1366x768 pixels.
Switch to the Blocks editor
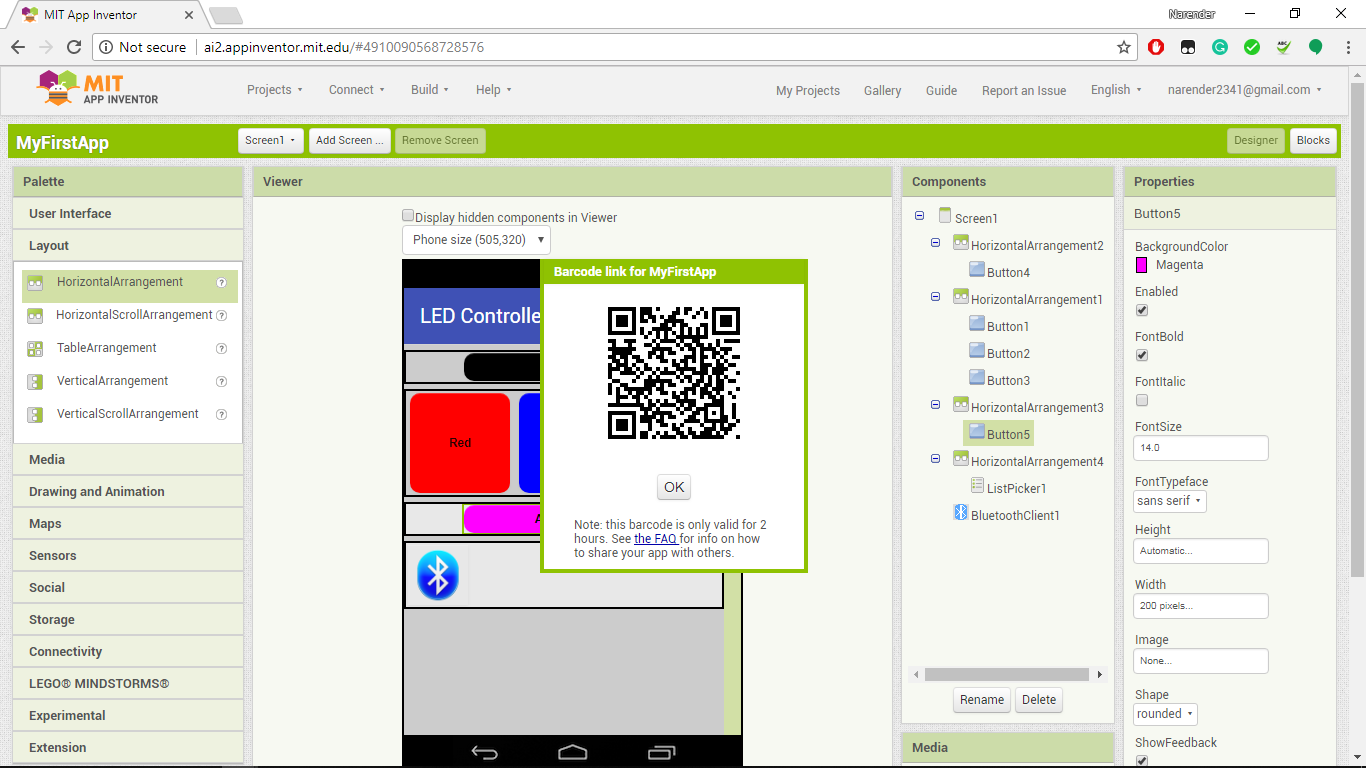[1313, 141]
